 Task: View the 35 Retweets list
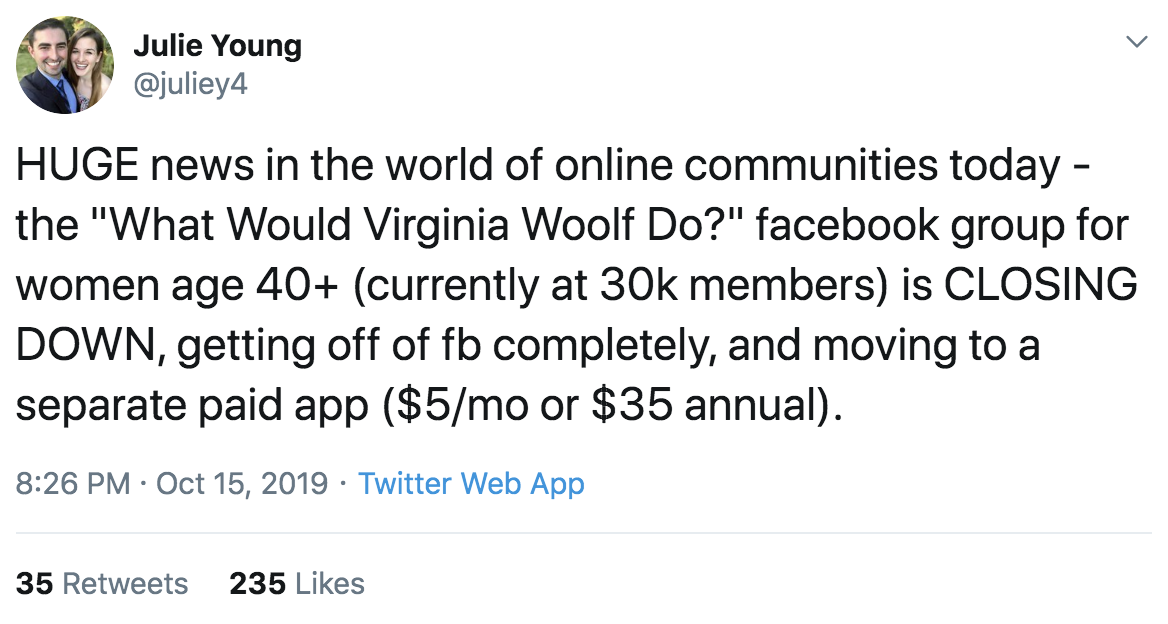[102, 583]
